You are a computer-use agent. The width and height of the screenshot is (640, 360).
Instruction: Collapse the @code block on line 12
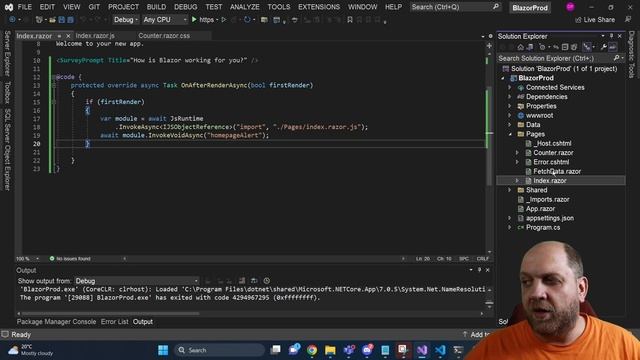[53, 77]
